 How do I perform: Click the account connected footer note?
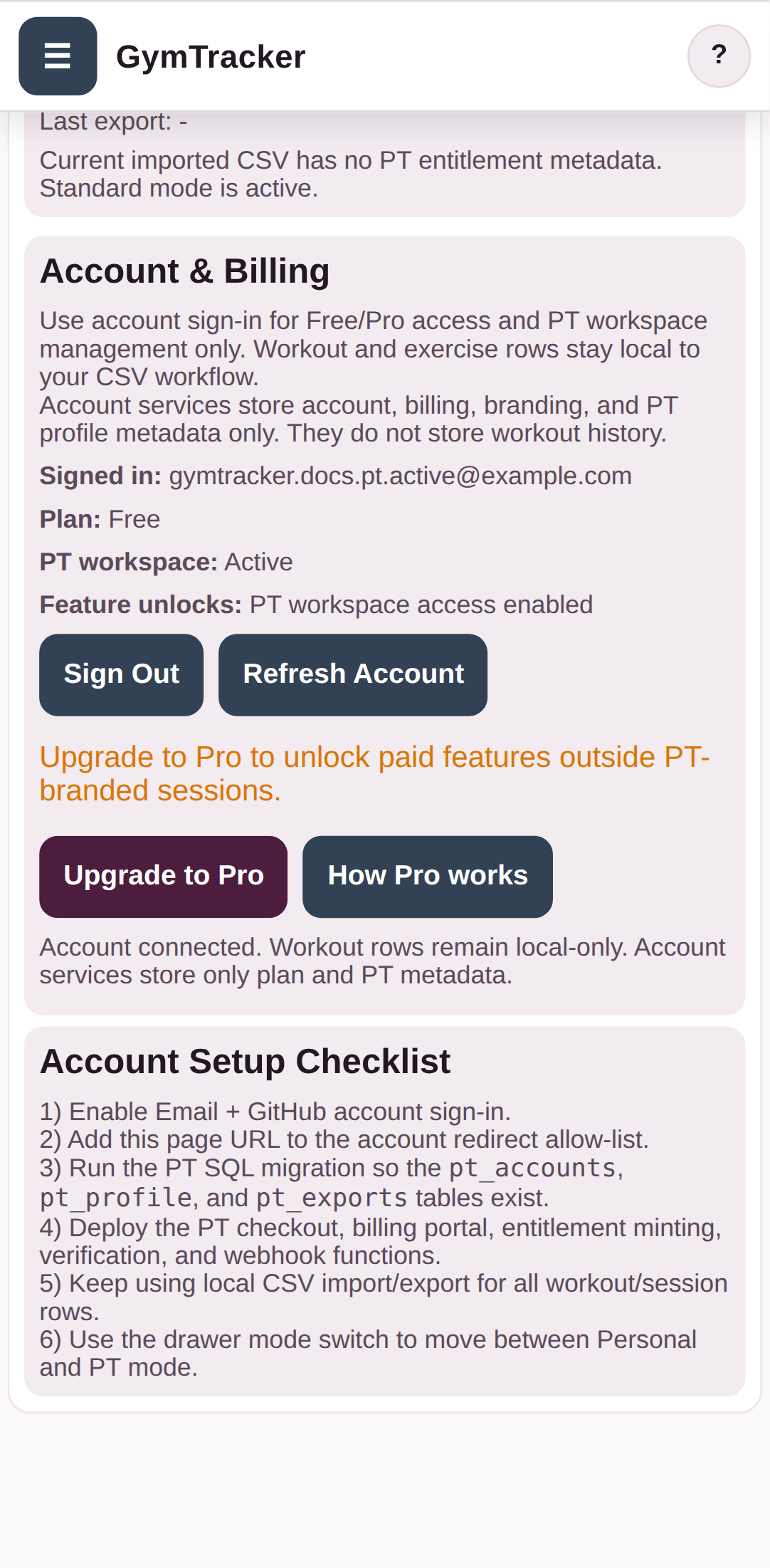383,960
